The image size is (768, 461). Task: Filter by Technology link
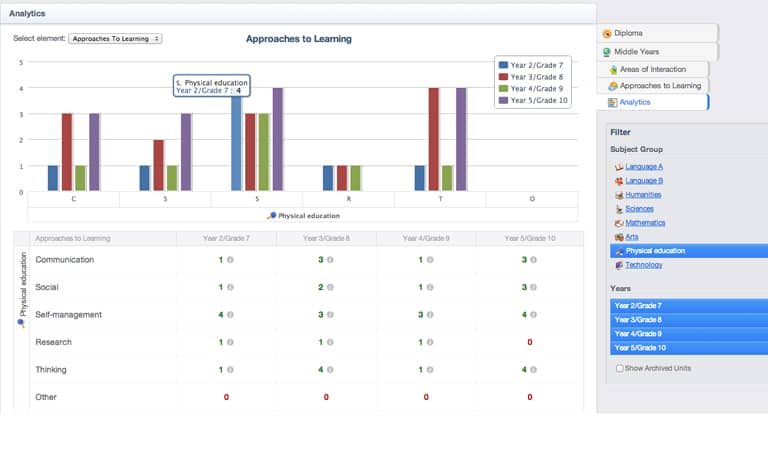pyautogui.click(x=644, y=265)
